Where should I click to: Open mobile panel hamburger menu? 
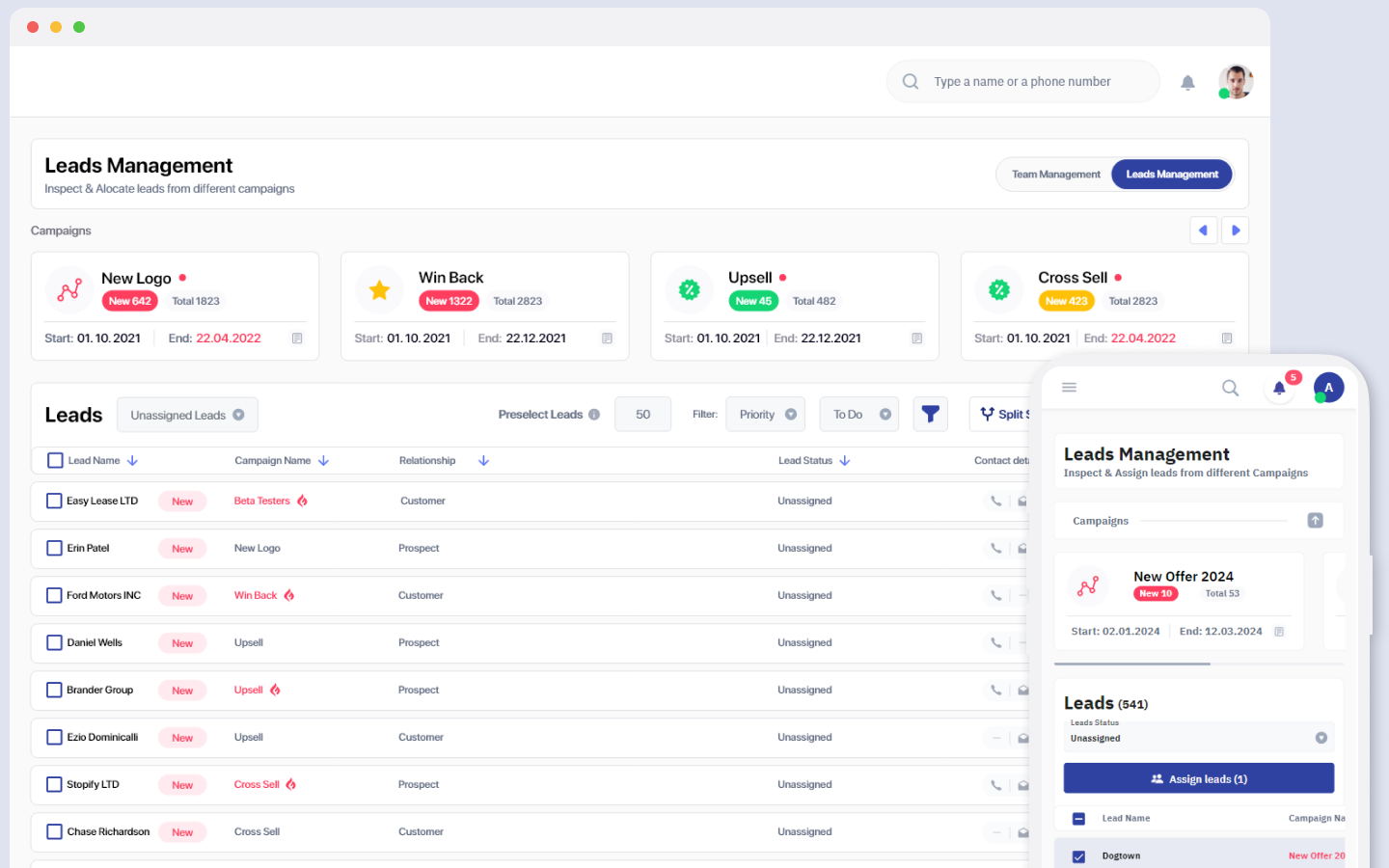tap(1069, 388)
